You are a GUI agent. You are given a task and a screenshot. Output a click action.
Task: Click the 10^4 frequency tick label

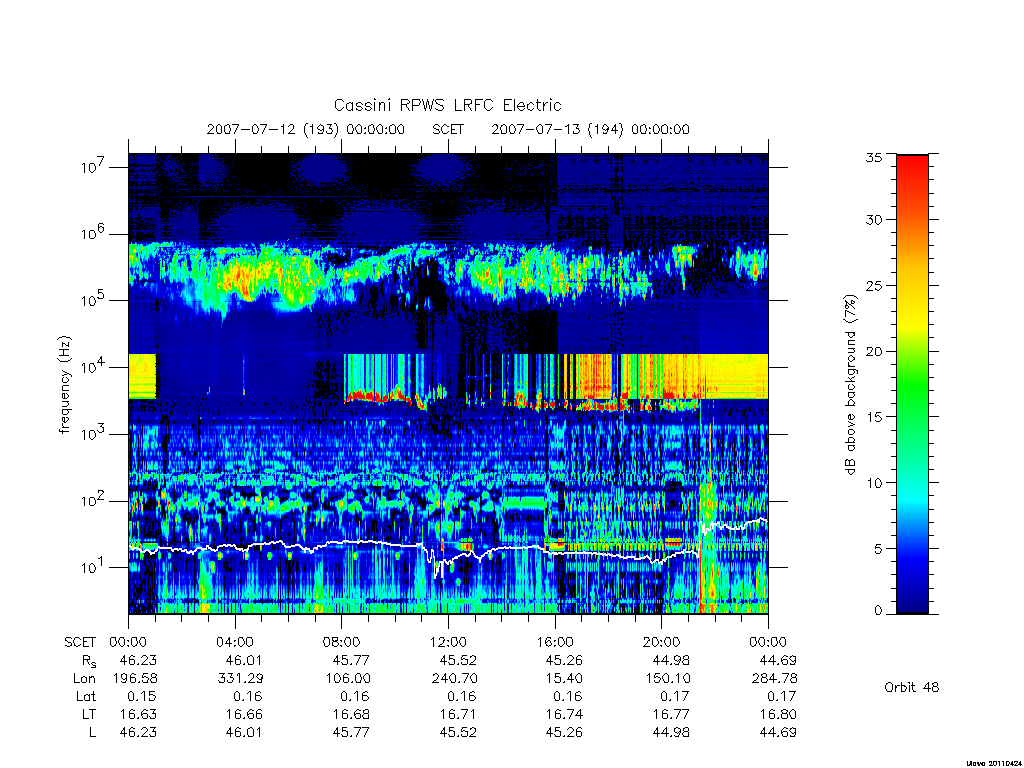(93, 366)
